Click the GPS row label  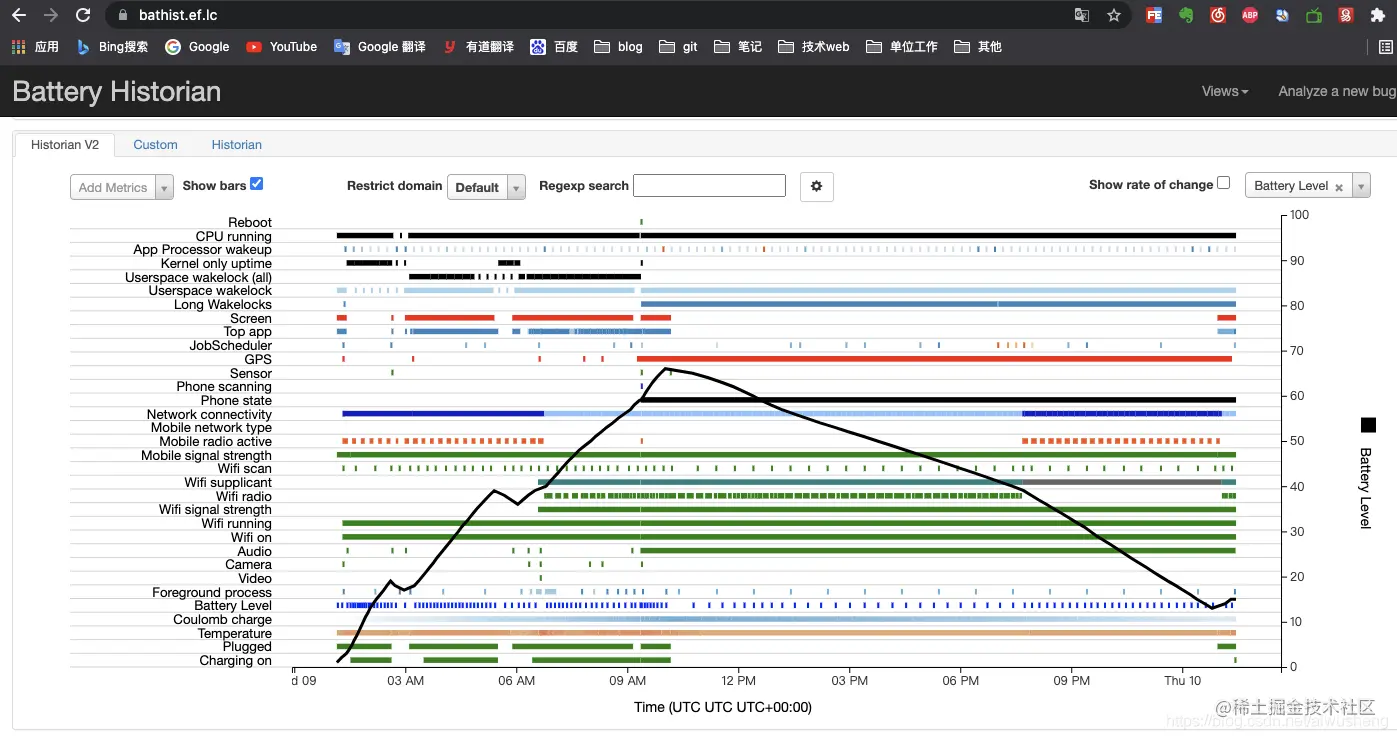[x=258, y=359]
